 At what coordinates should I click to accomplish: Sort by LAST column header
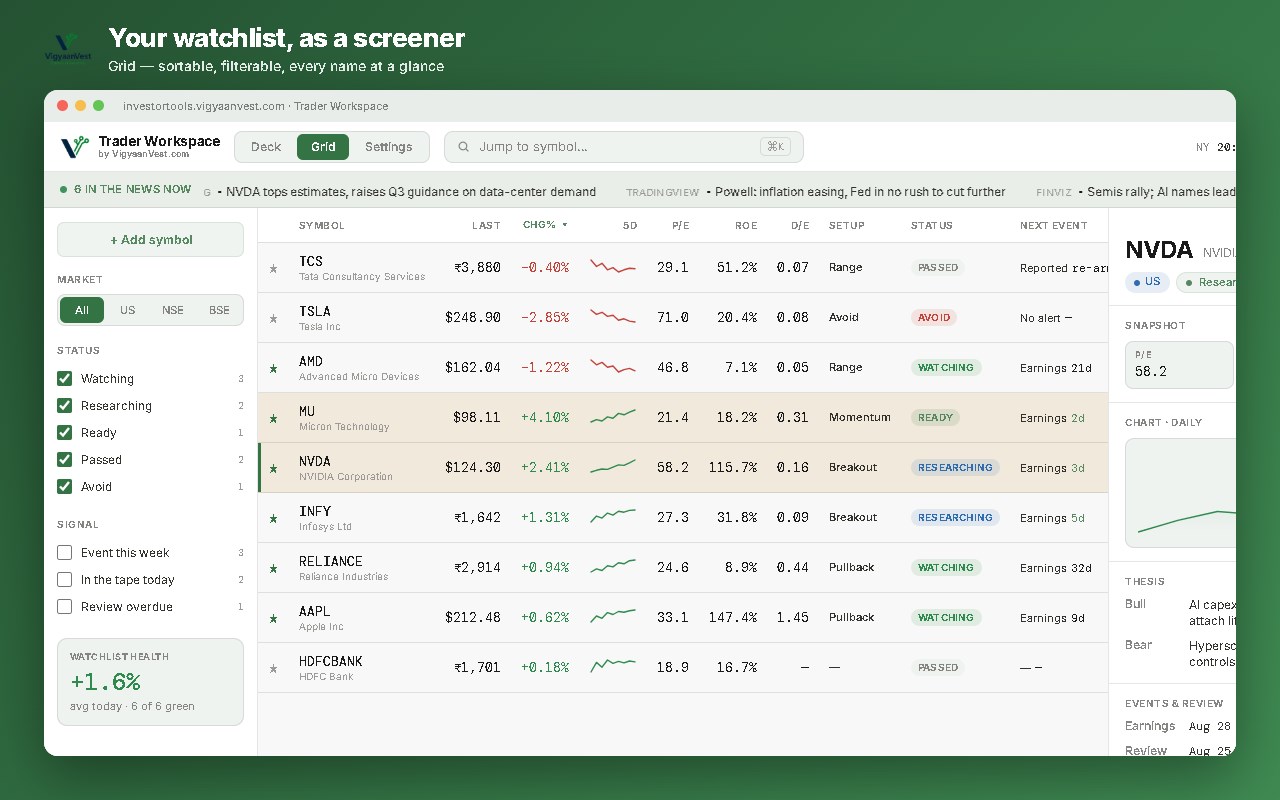click(486, 225)
